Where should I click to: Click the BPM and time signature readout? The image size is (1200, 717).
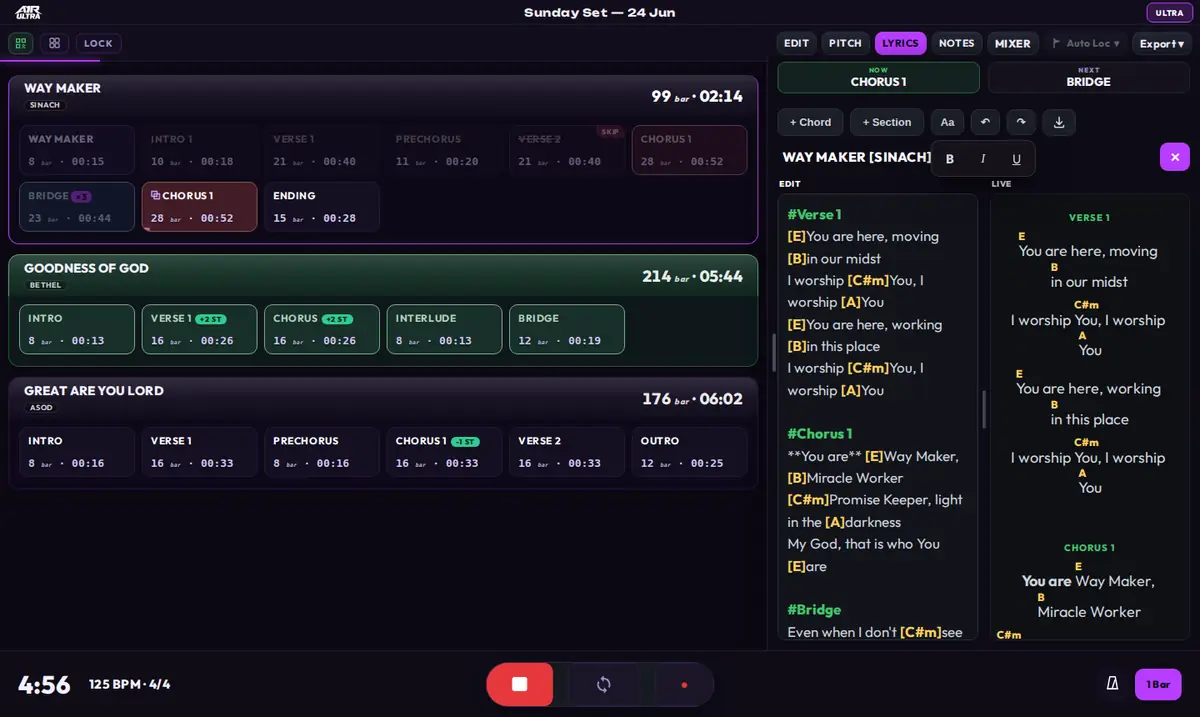pyautogui.click(x=129, y=685)
